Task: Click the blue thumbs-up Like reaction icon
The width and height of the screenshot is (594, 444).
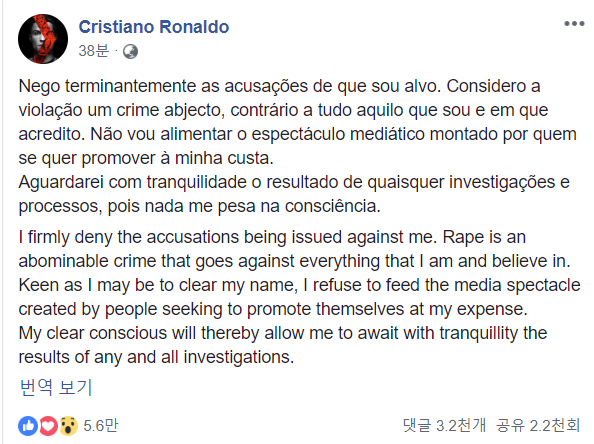Action: pos(28,426)
